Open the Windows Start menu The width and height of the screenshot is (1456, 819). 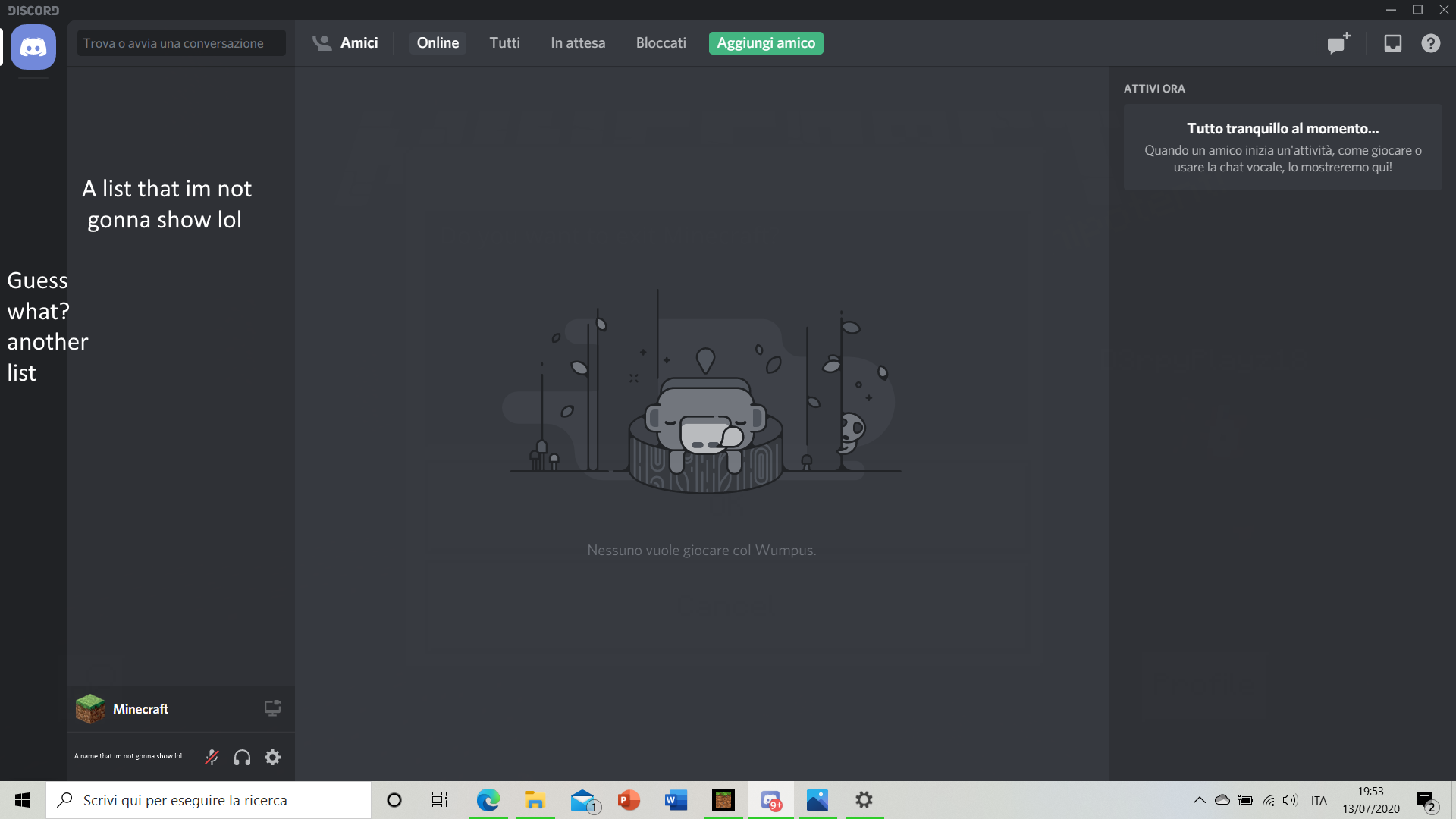pos(23,800)
